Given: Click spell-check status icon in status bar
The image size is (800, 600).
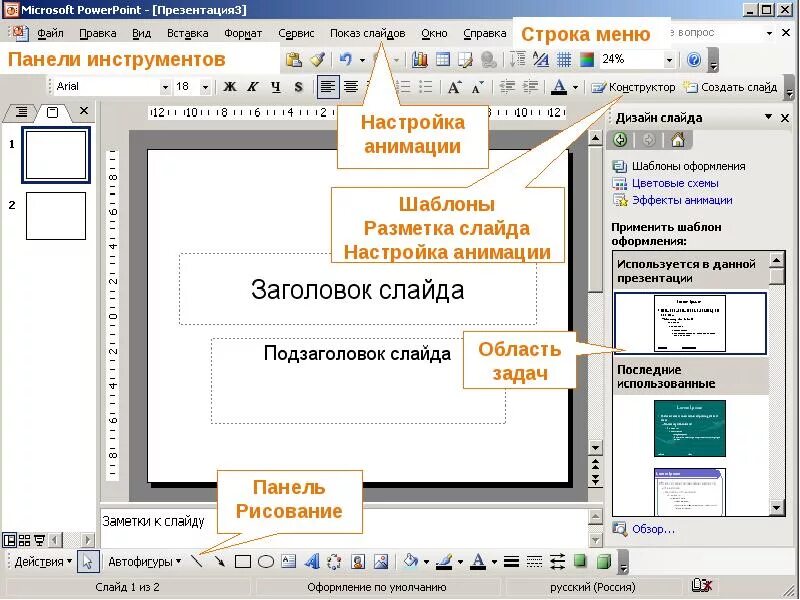Looking at the screenshot, I should [702, 586].
